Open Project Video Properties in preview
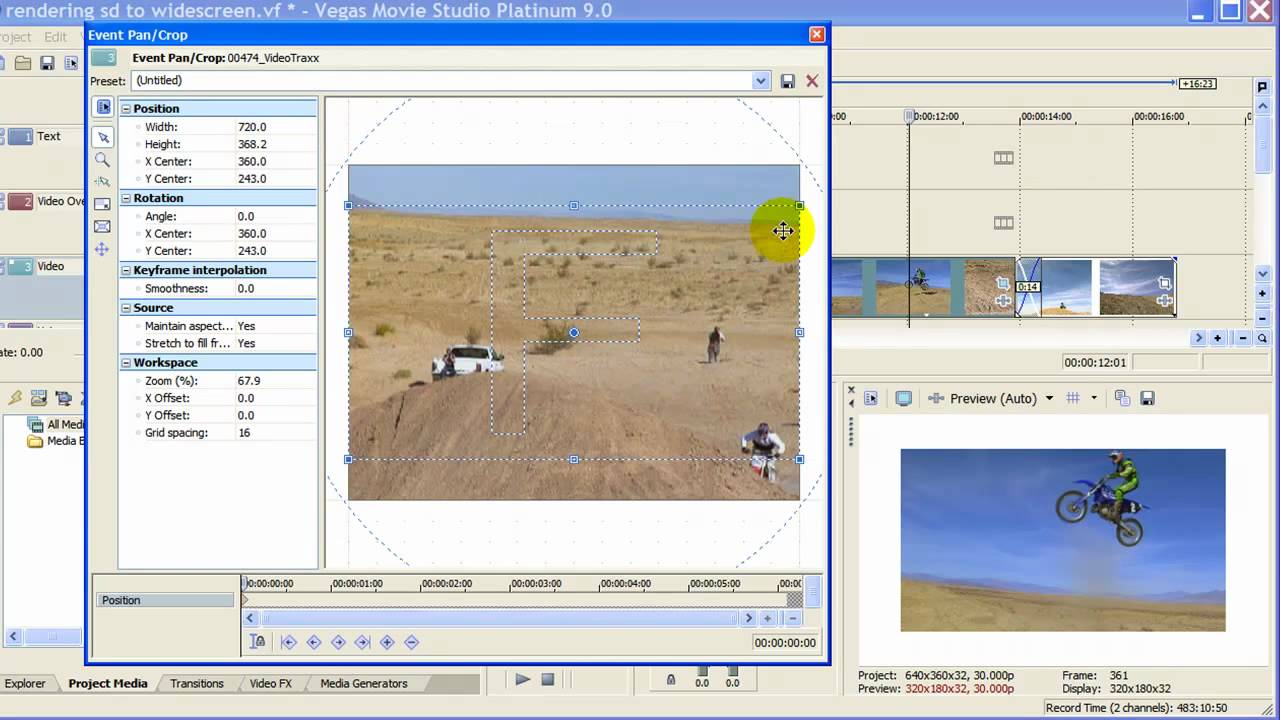This screenshot has width=1280, height=720. [871, 398]
